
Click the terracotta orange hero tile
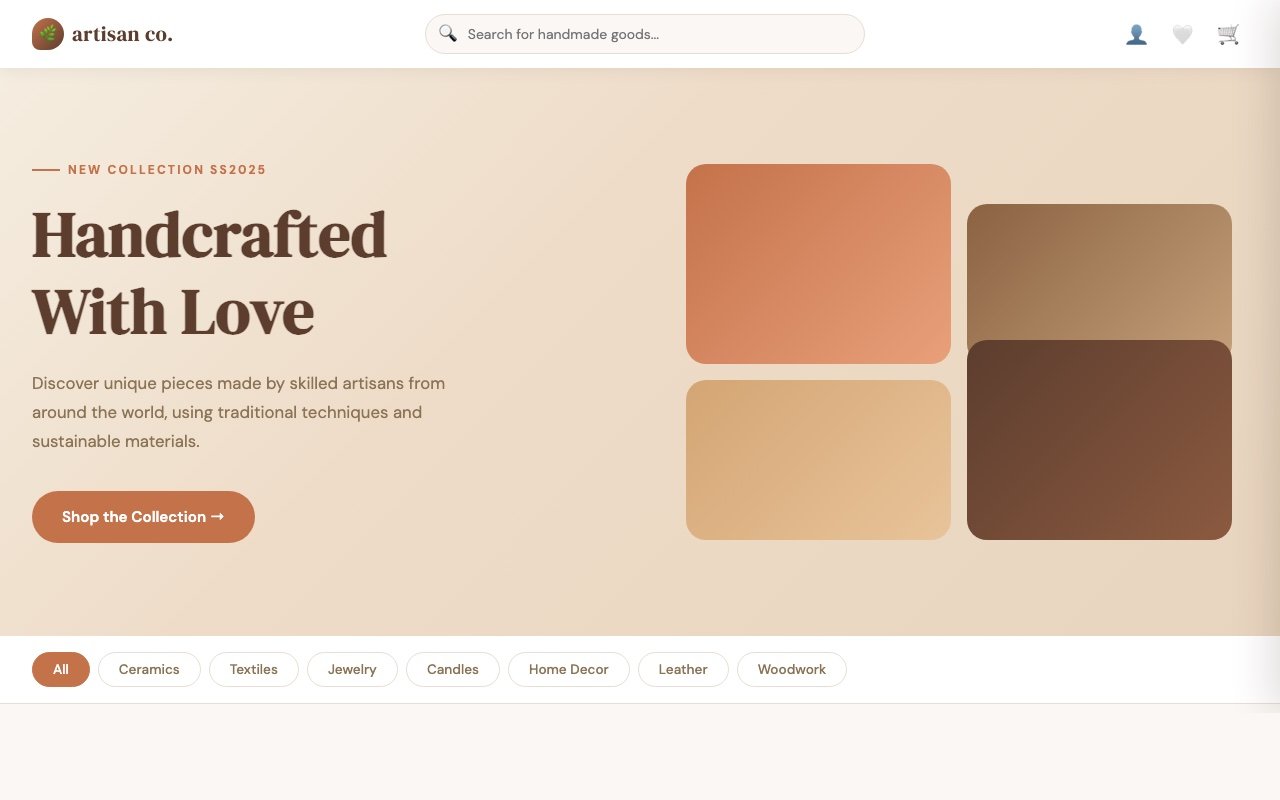tap(818, 264)
